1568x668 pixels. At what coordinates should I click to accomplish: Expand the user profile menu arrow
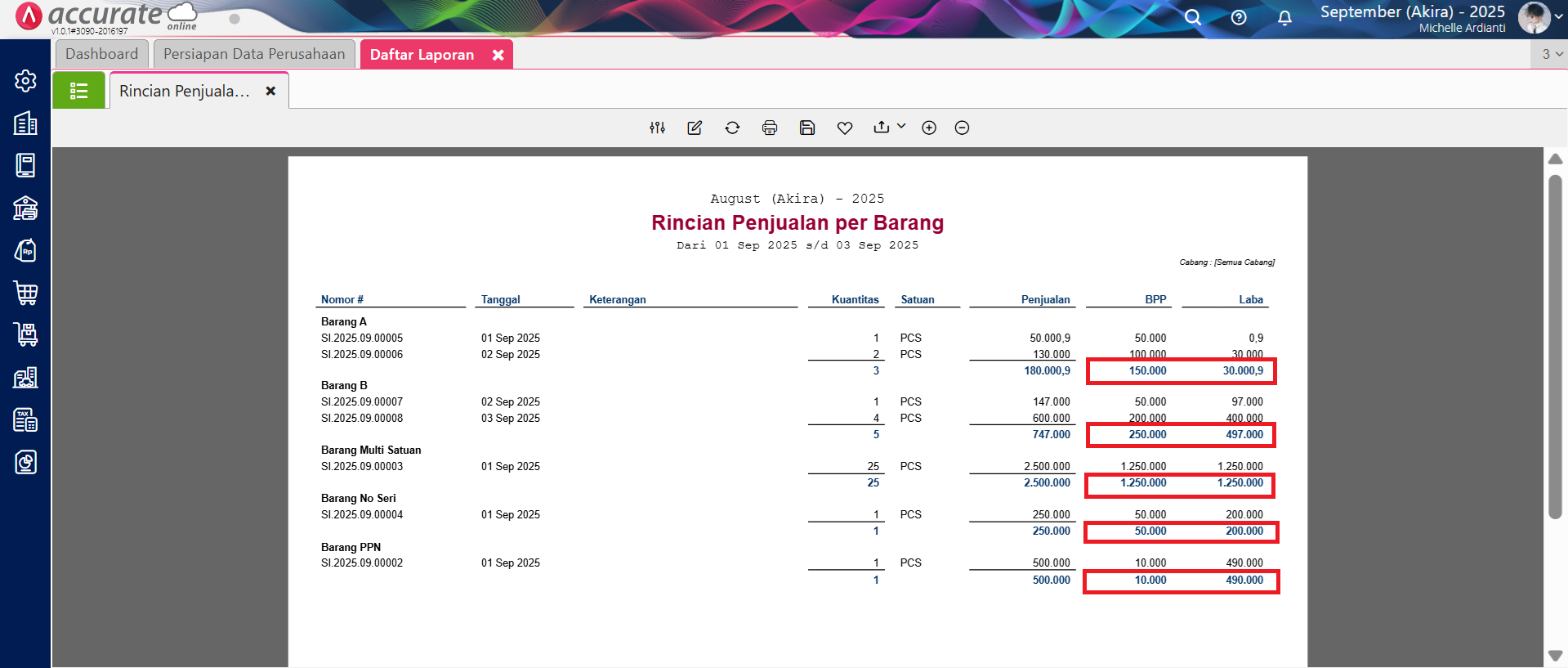[x=1559, y=16]
